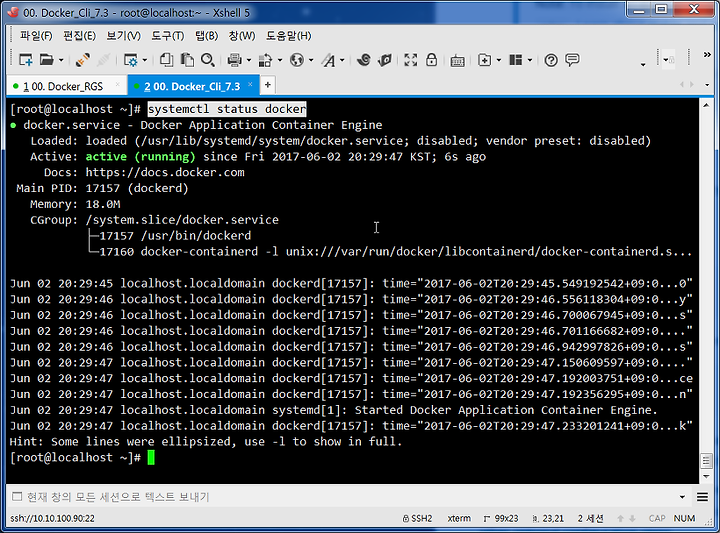
Task: Click the Memory: 18.0M line
Action: (x=75, y=204)
